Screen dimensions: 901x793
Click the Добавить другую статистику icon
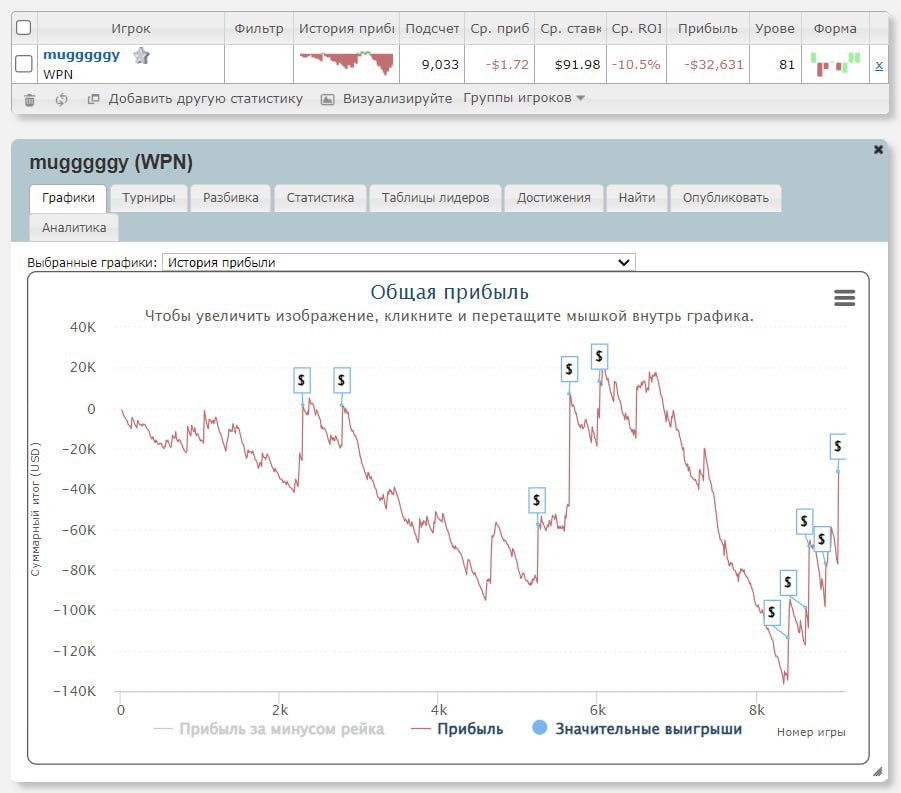[x=94, y=99]
